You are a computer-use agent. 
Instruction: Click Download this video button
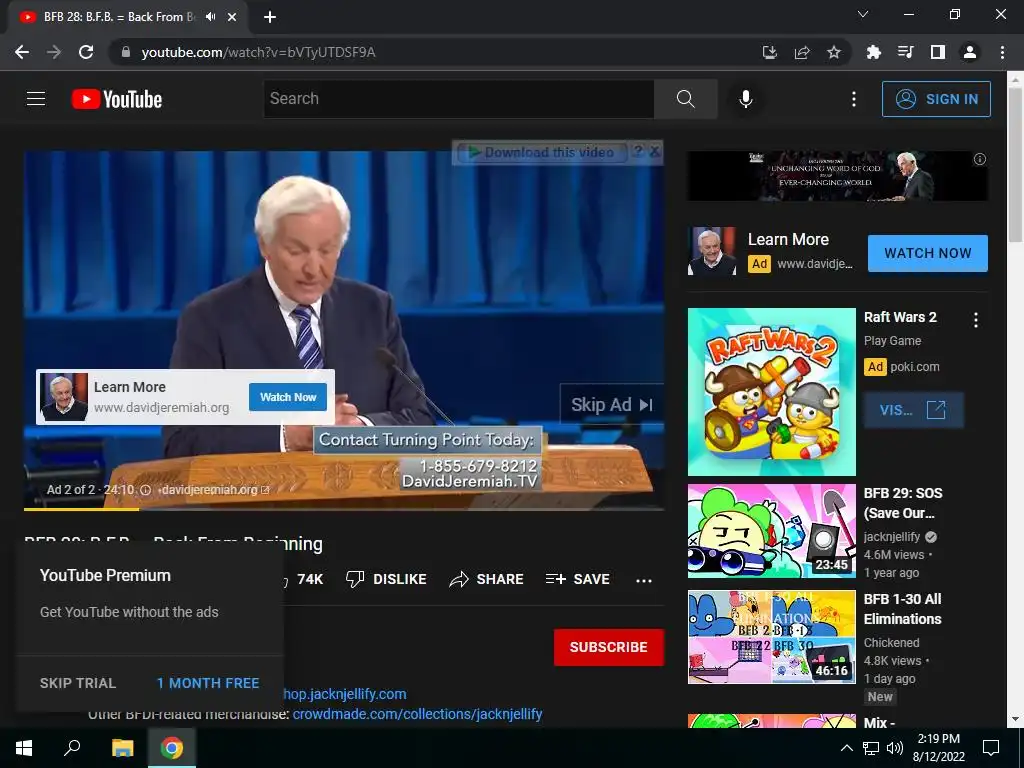tap(542, 152)
